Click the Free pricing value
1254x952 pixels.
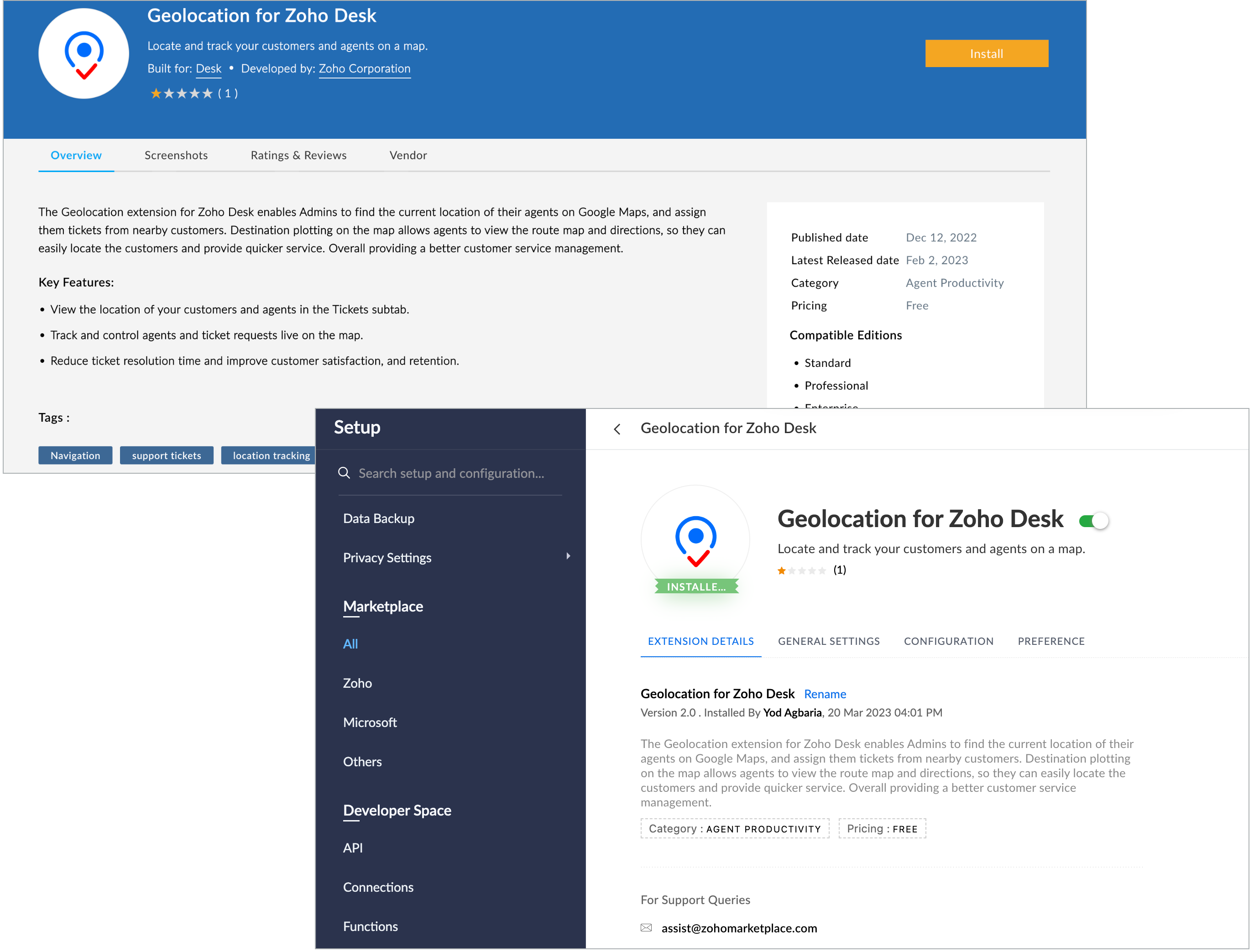point(917,306)
